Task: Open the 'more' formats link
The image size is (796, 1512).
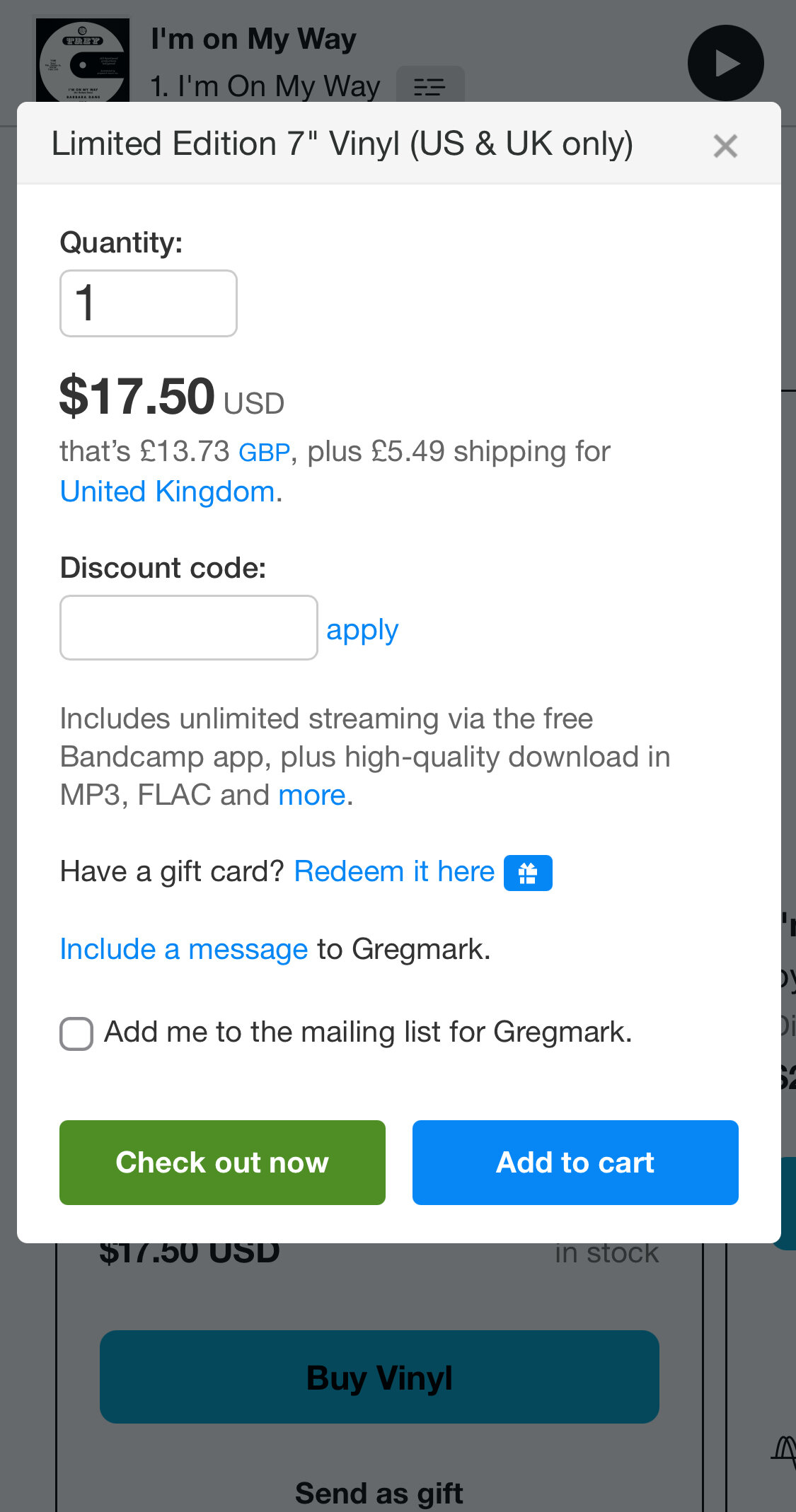Action: 312,795
